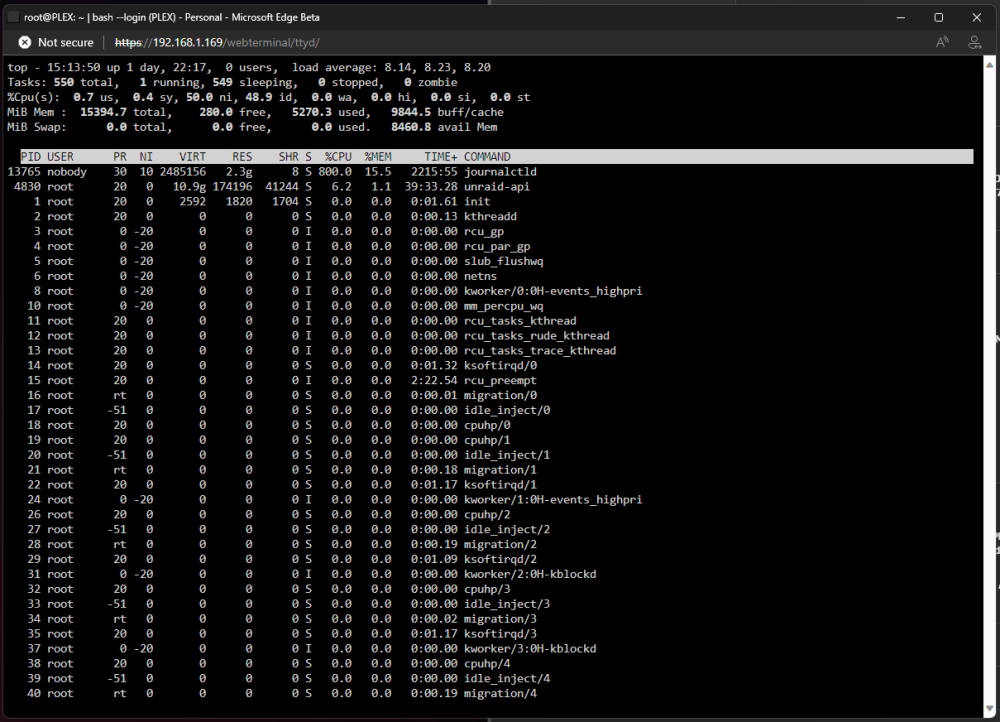
Task: Click the COMMAND column header
Action: [x=487, y=157]
